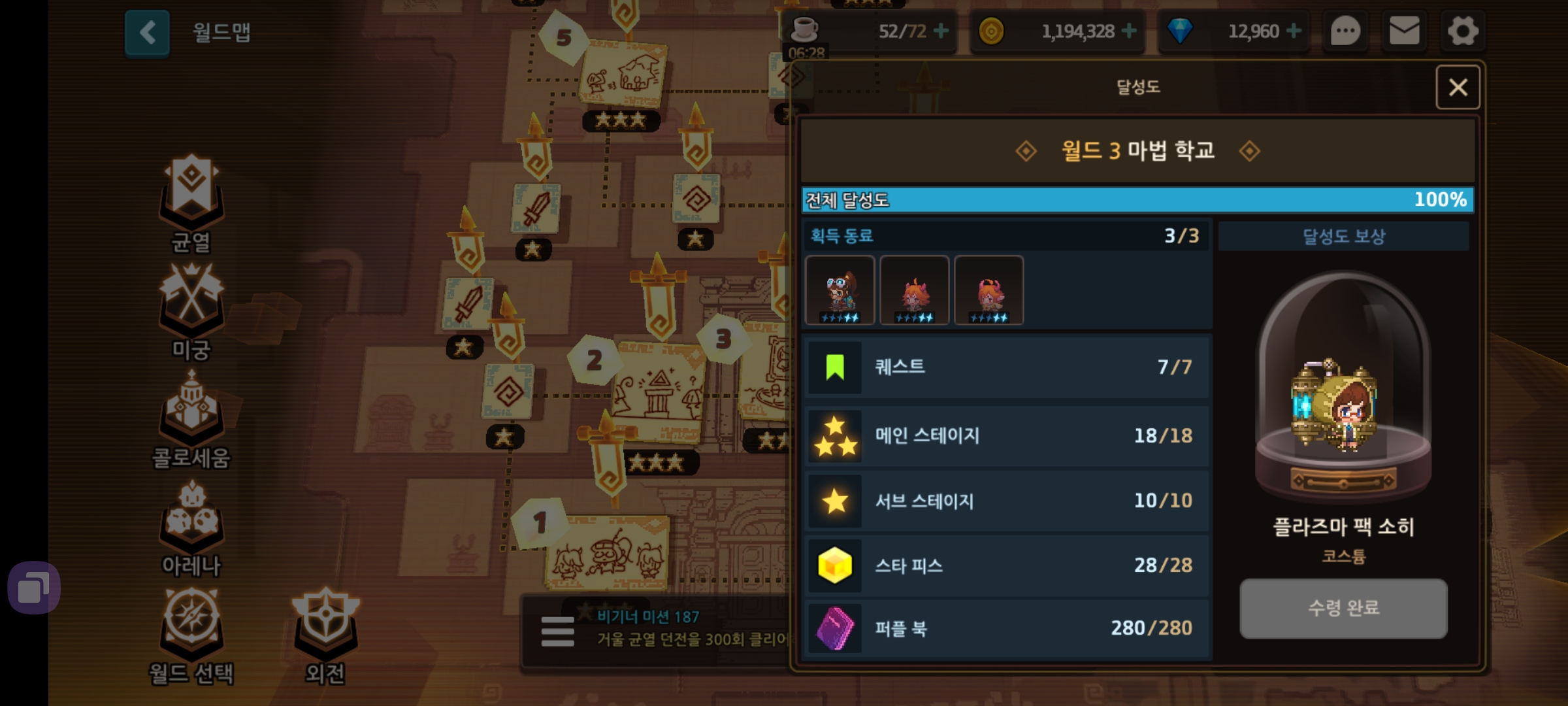Open the chat bubble icon
The width and height of the screenshot is (1568, 706).
(1345, 31)
